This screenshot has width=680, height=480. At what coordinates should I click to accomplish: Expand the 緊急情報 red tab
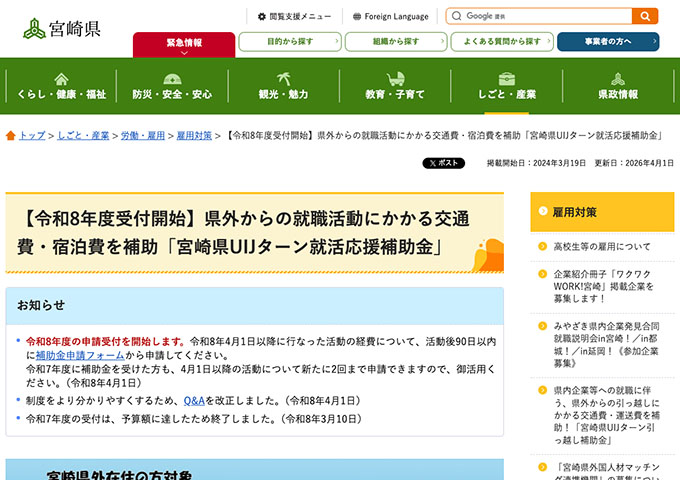(184, 45)
